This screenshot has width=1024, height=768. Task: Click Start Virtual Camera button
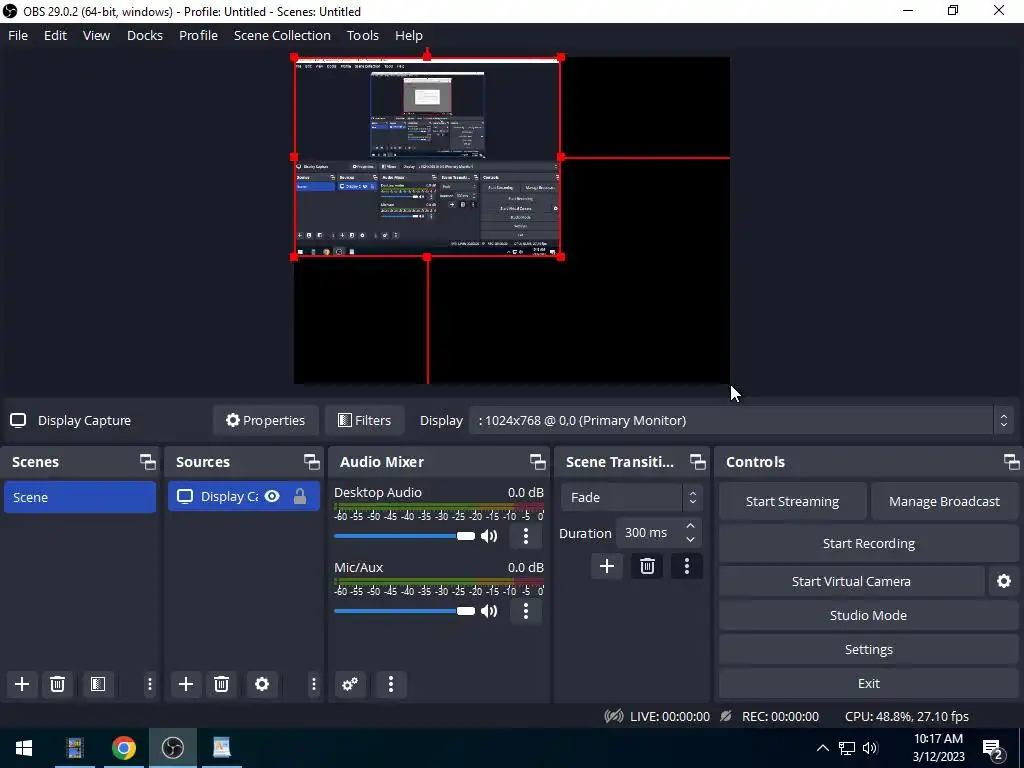tap(851, 581)
